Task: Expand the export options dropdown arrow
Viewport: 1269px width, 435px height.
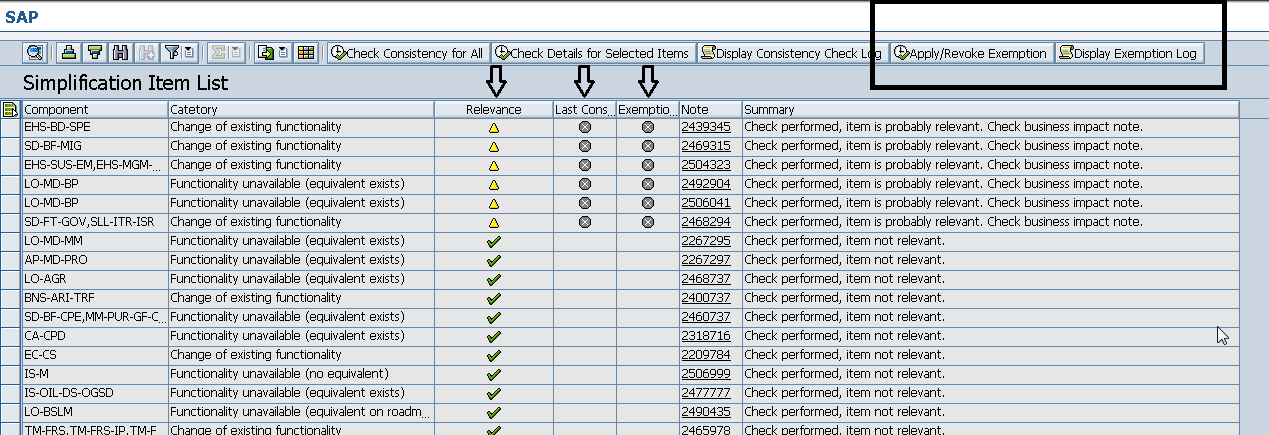Action: [x=283, y=53]
